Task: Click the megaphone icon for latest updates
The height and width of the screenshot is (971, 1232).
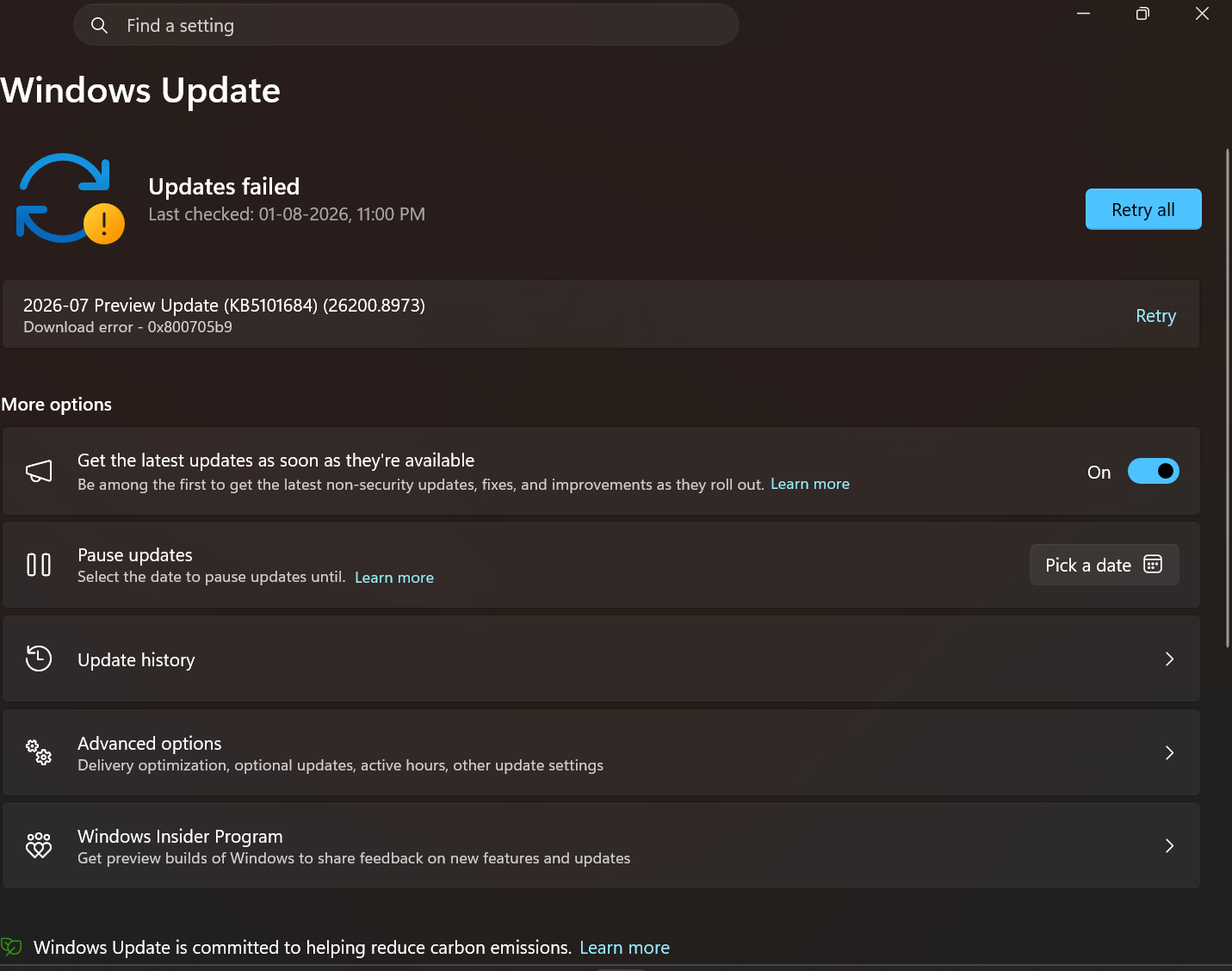Action: tap(39, 471)
